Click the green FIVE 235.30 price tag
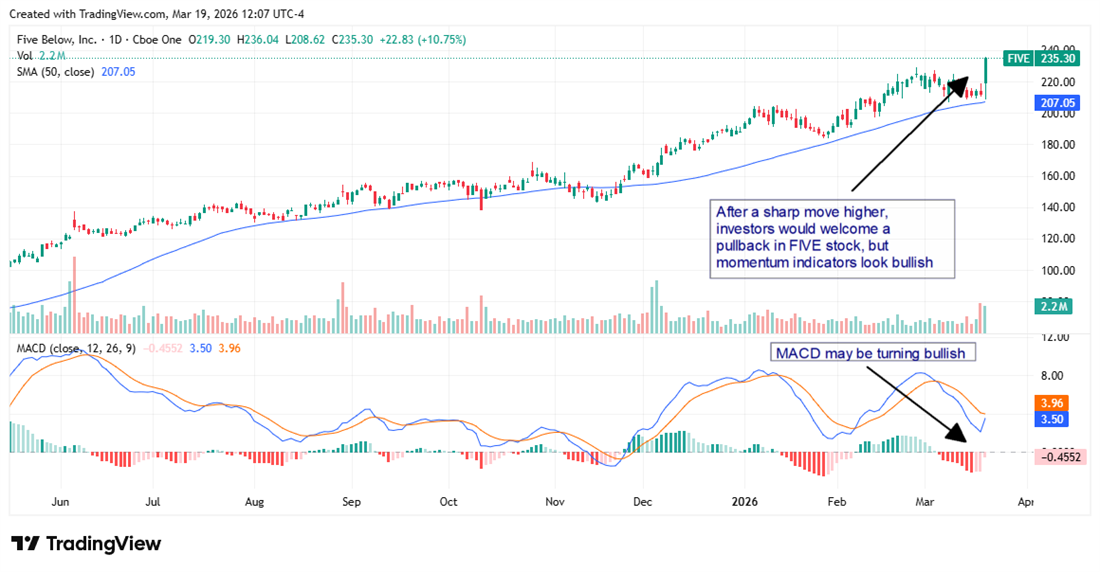 [1045, 58]
